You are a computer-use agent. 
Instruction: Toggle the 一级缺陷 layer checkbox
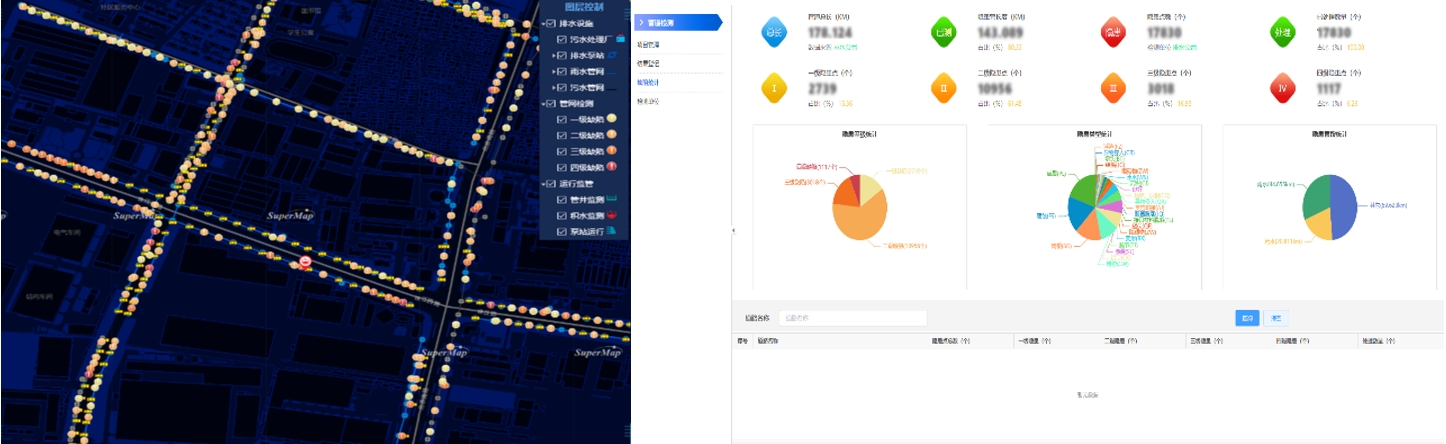[x=562, y=120]
